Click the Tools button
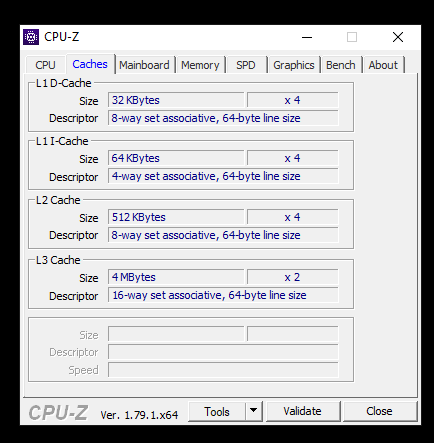Viewport: 434px width, 443px height. pyautogui.click(x=217, y=411)
